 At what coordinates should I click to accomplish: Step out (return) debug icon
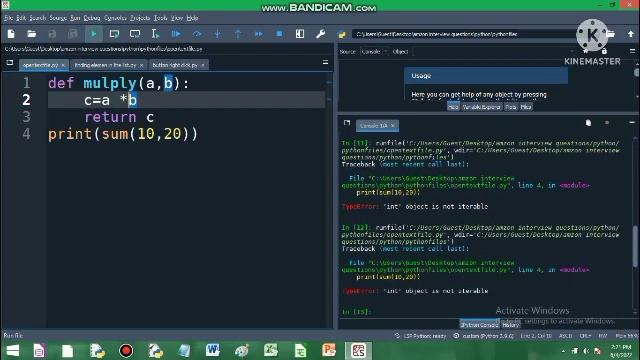(238, 34)
